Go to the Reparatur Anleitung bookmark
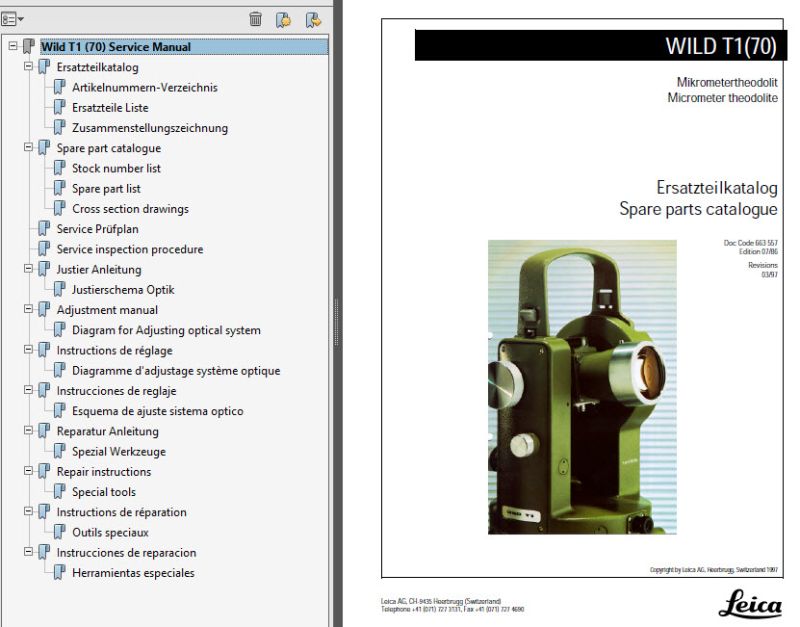Screen dimensions: 800x627 point(108,432)
